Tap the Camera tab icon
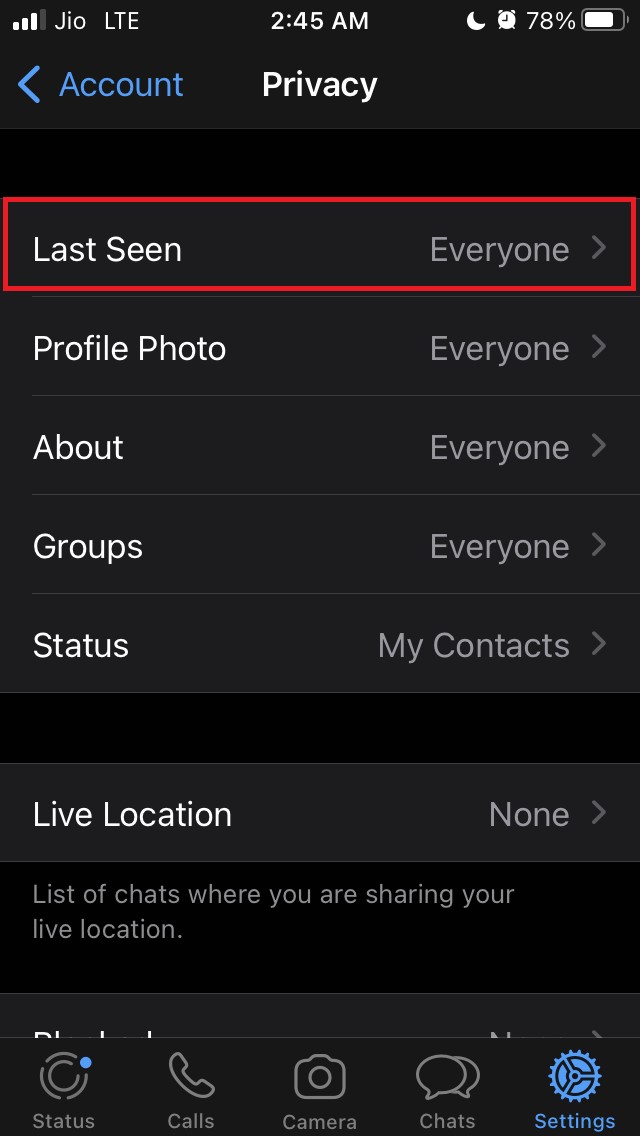The width and height of the screenshot is (640, 1136). [320, 1079]
